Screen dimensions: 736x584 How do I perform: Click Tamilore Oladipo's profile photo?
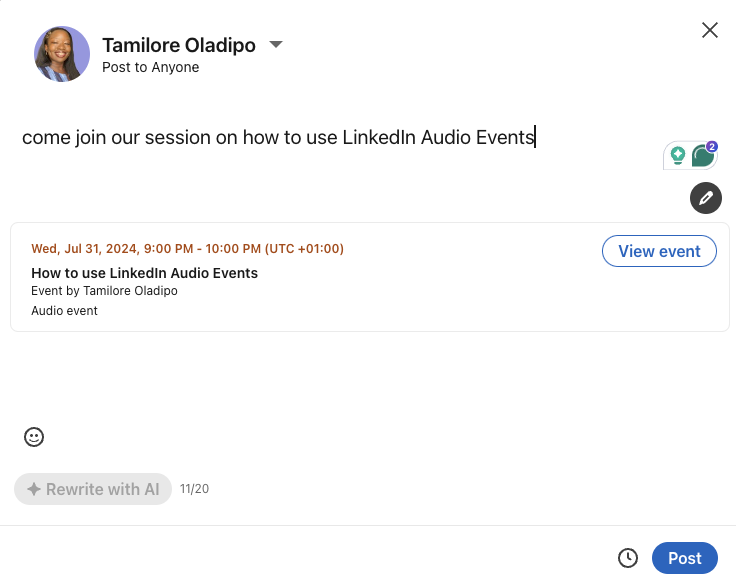click(x=62, y=54)
